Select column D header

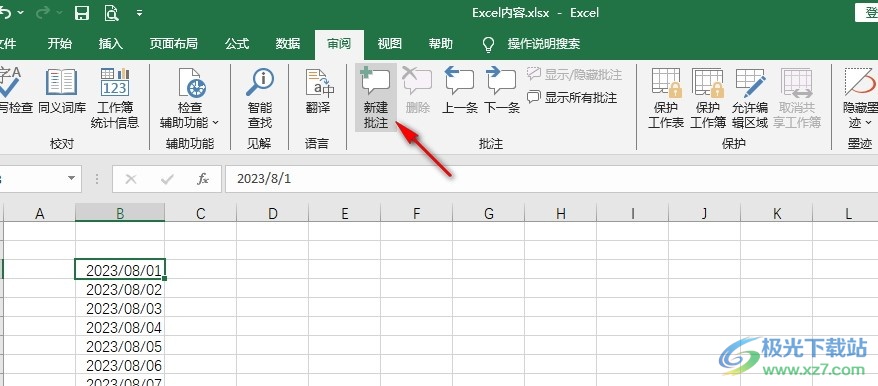click(x=272, y=213)
